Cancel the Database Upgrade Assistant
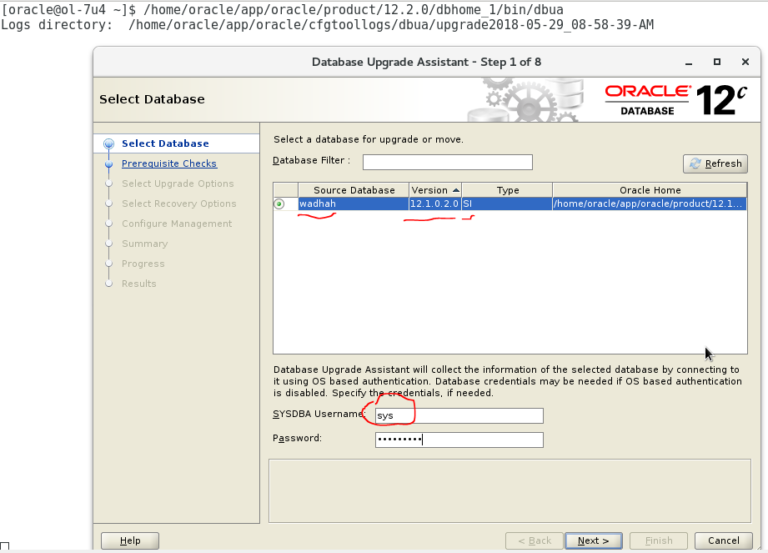Screen dimensions: 768x553 723,541
